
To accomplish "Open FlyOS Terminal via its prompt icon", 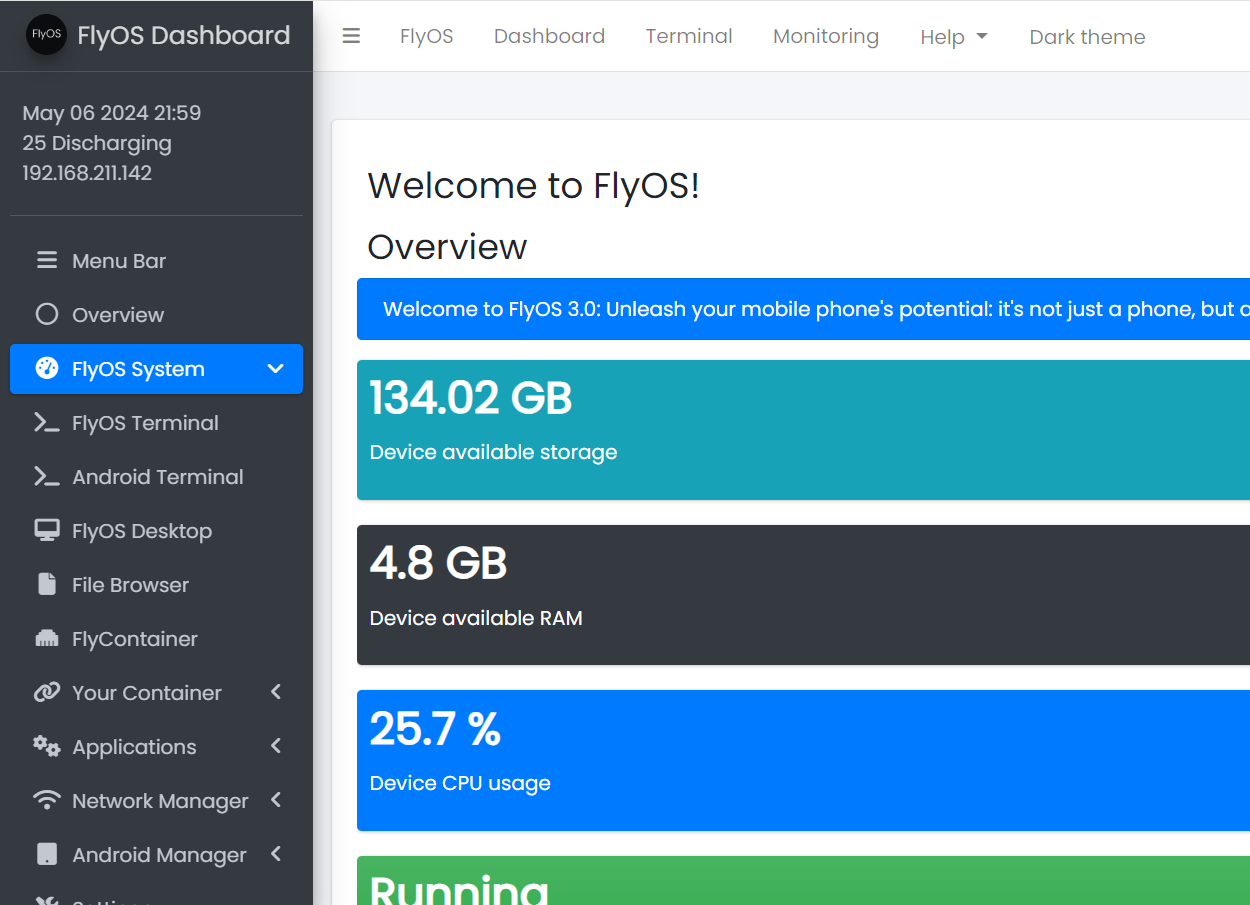I will [47, 423].
